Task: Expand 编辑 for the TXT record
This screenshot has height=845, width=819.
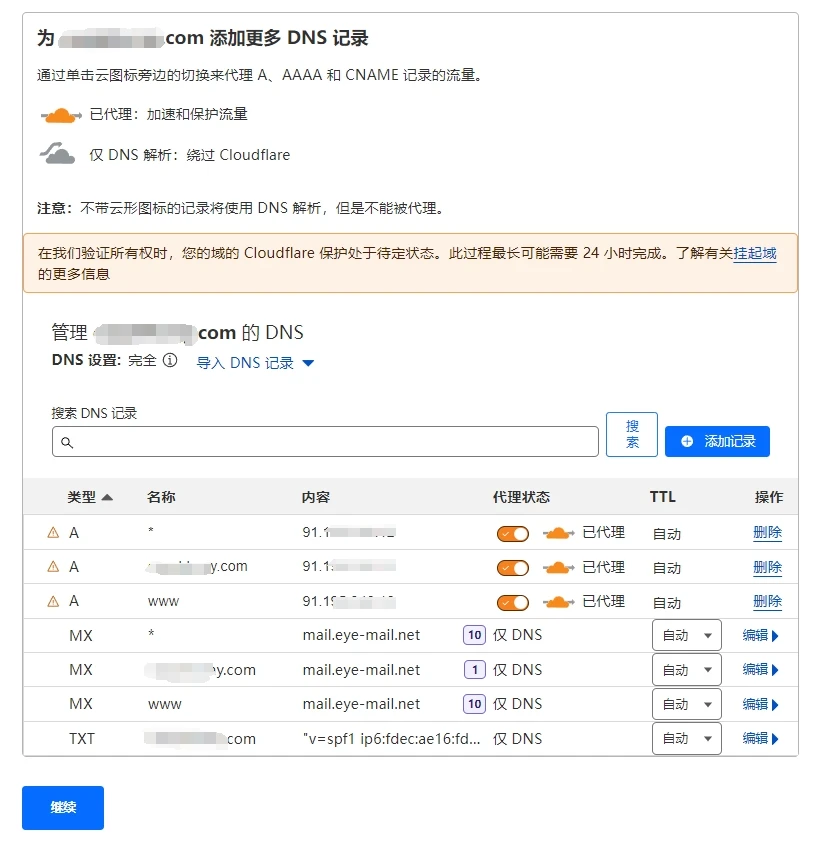Action: point(760,738)
